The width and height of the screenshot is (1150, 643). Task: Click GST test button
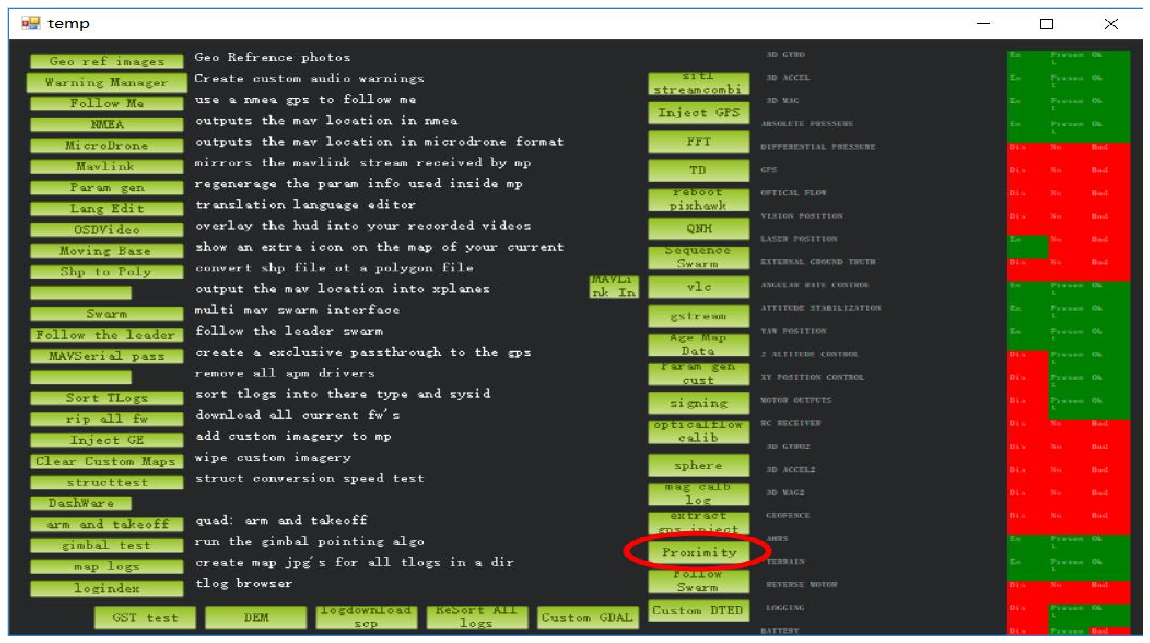click(145, 617)
